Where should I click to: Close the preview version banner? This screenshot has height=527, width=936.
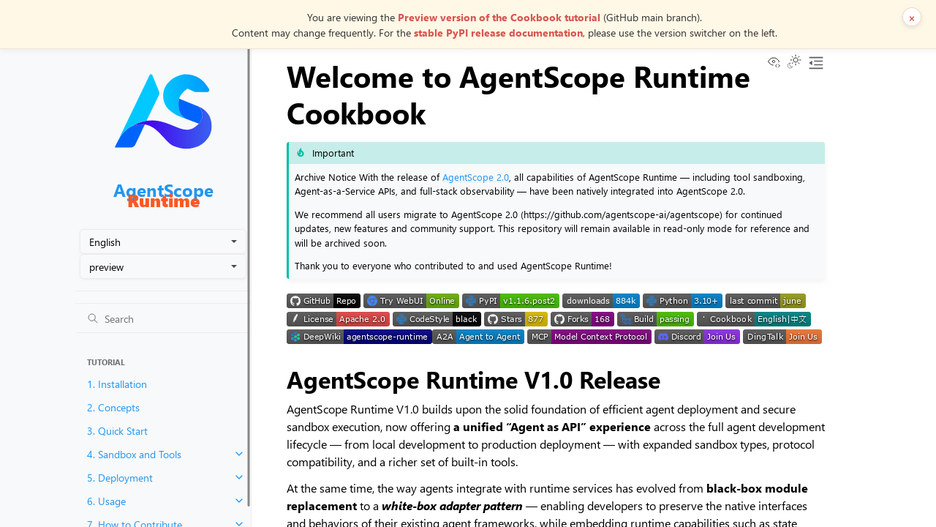coord(912,18)
